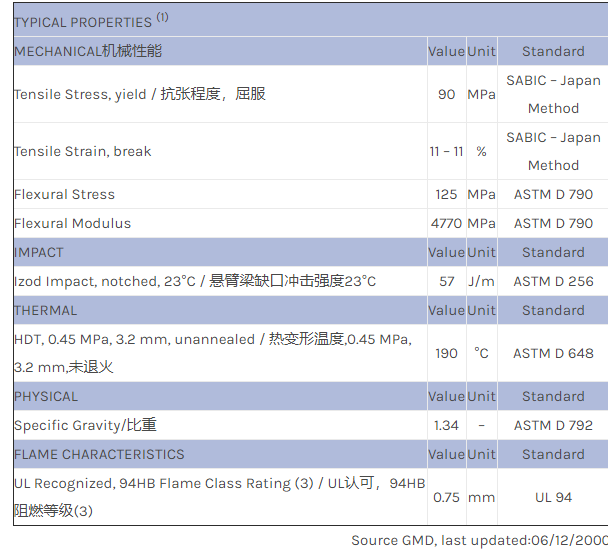Screen dimensions: 608x557
Task: Click the ASTM D 648 standard cell
Action: [x=553, y=353]
